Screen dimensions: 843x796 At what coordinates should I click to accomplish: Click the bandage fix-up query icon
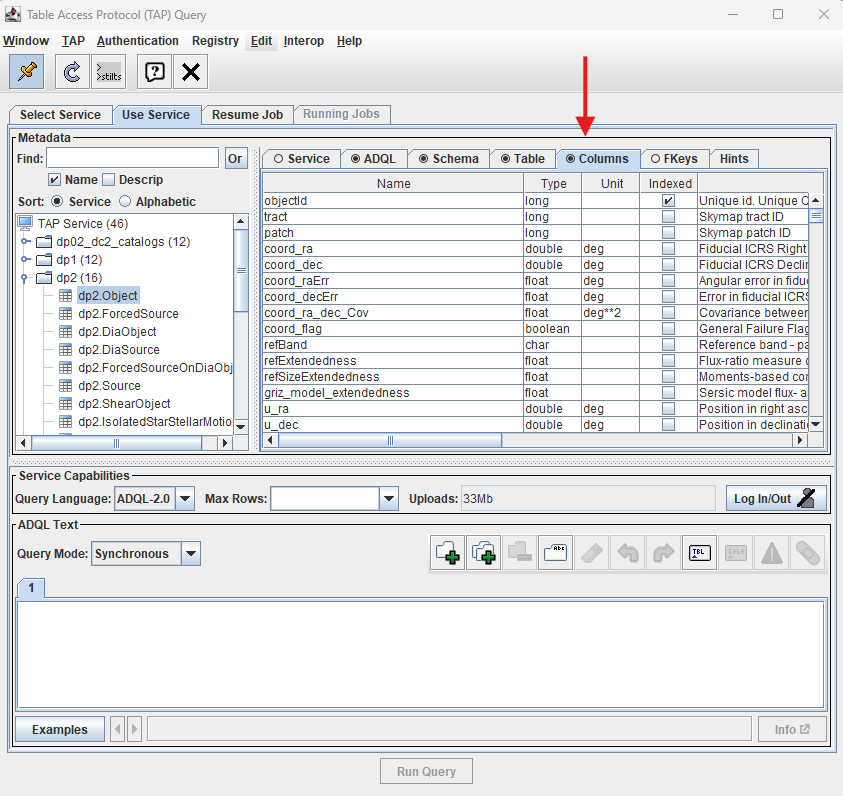808,553
